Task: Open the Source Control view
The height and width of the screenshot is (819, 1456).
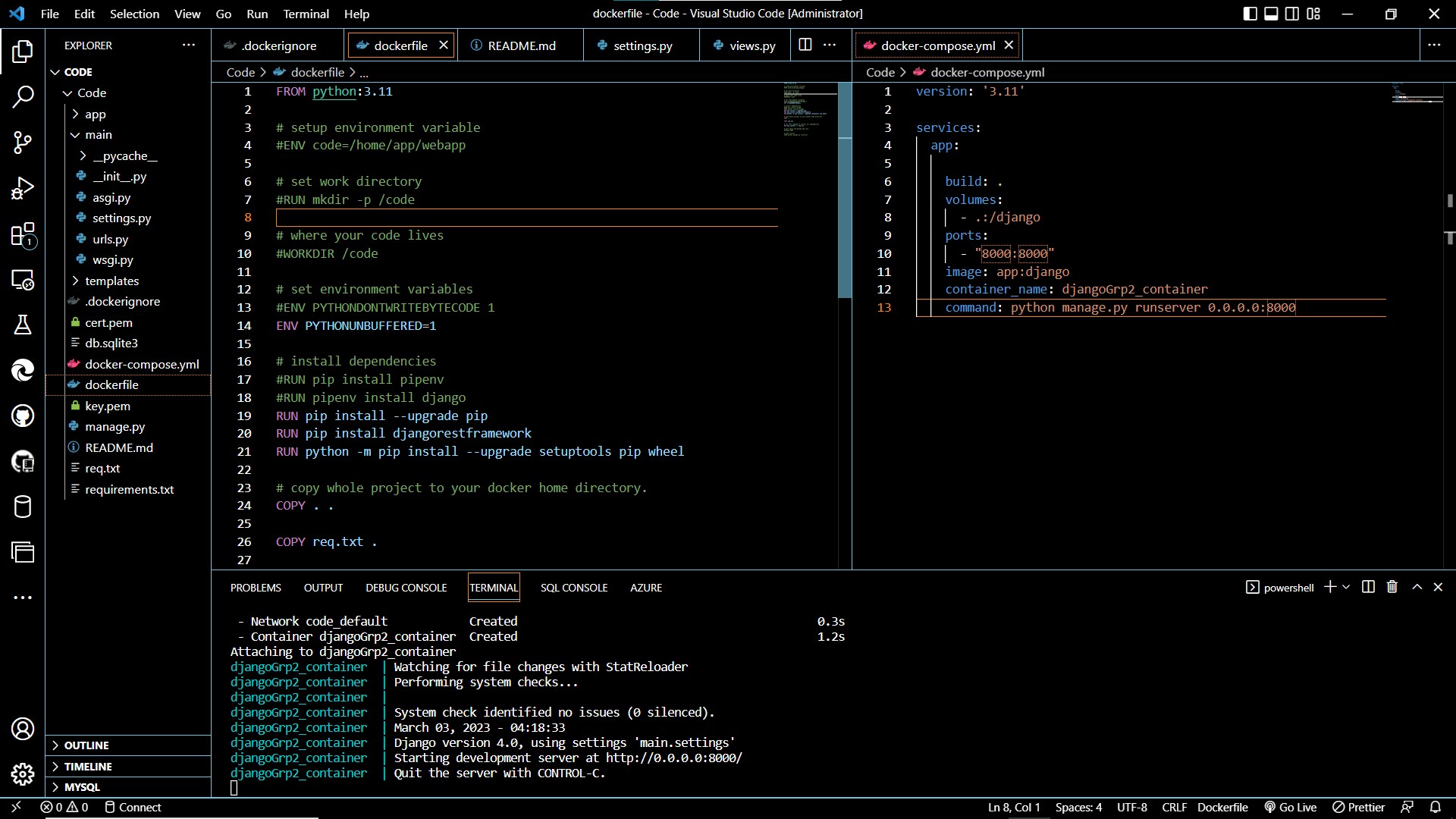Action: point(23,143)
